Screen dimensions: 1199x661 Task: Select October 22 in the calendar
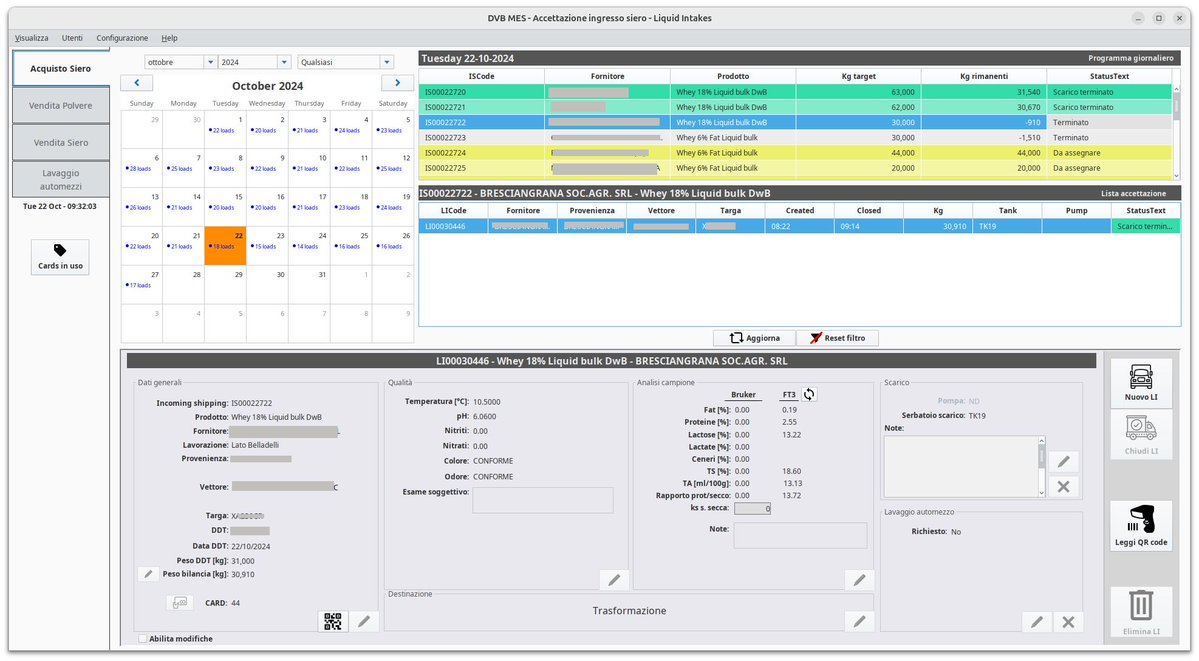[225, 246]
